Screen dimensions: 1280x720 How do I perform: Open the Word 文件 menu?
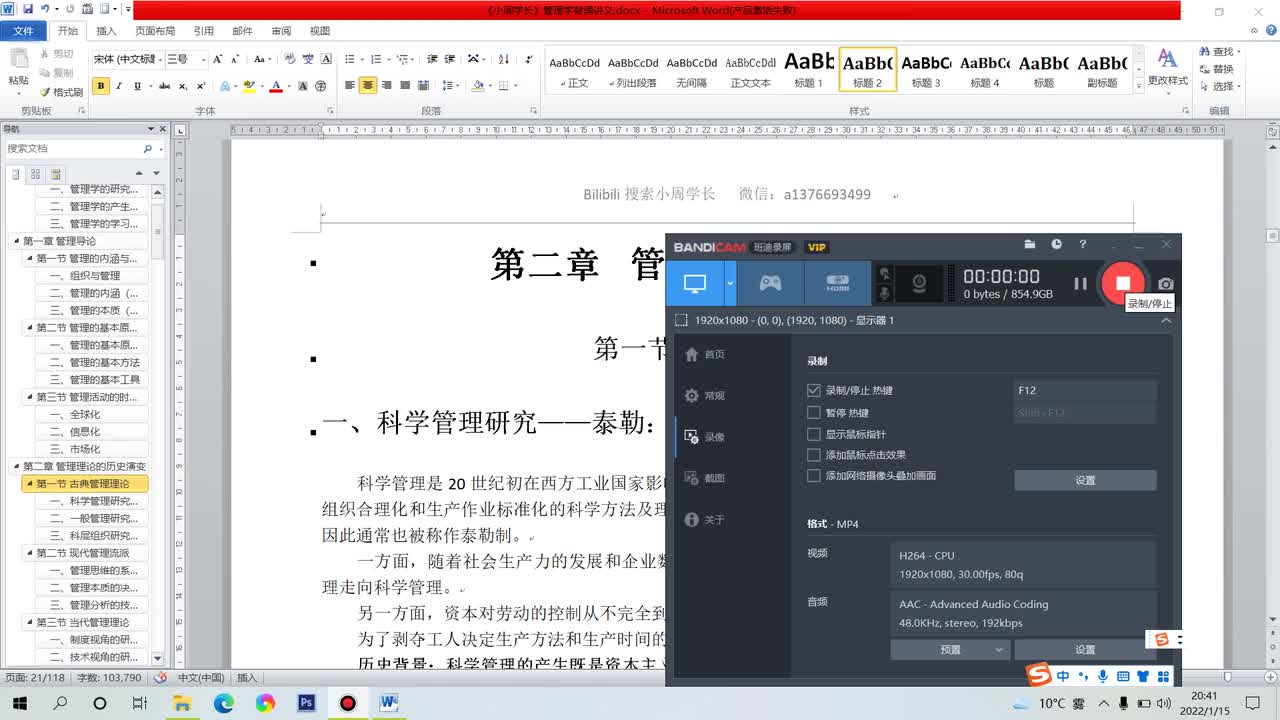23,31
